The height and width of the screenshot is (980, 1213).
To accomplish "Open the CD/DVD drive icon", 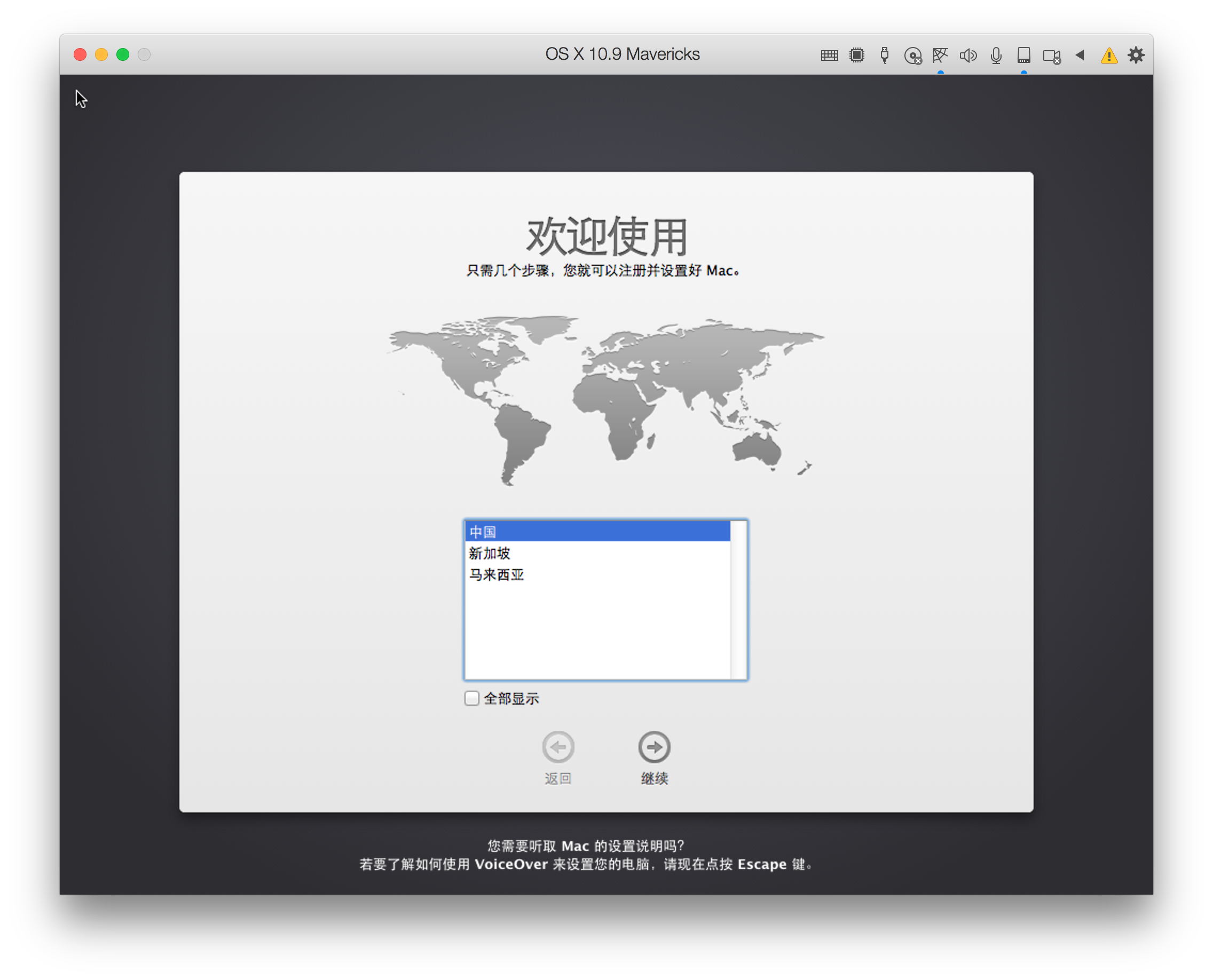I will (912, 56).
